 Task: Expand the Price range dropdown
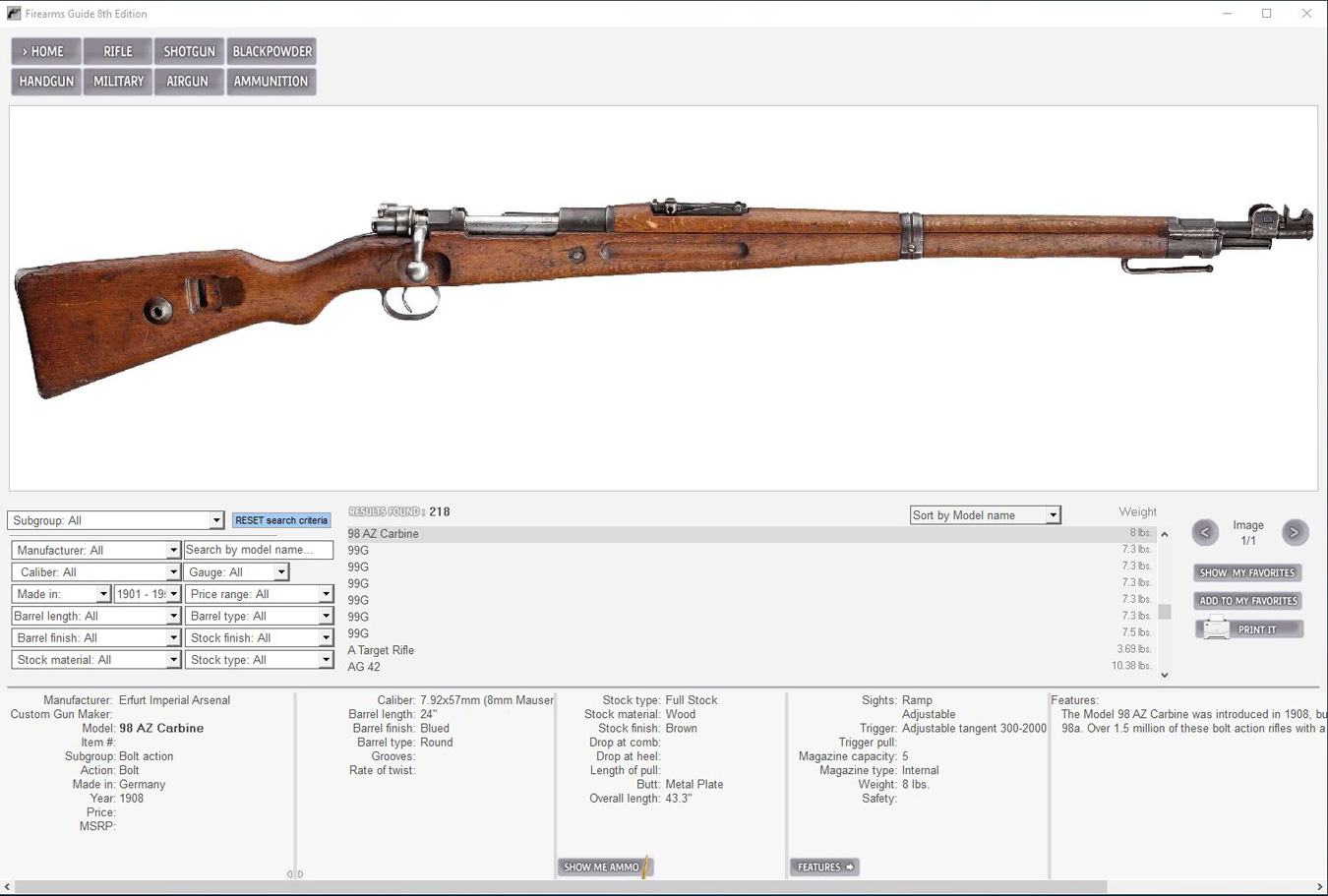click(x=326, y=594)
